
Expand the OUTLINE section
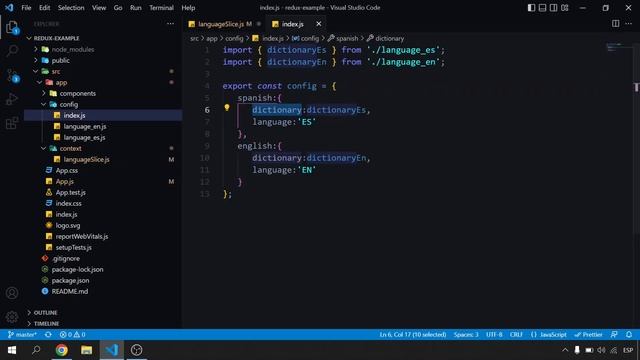tap(103, 312)
